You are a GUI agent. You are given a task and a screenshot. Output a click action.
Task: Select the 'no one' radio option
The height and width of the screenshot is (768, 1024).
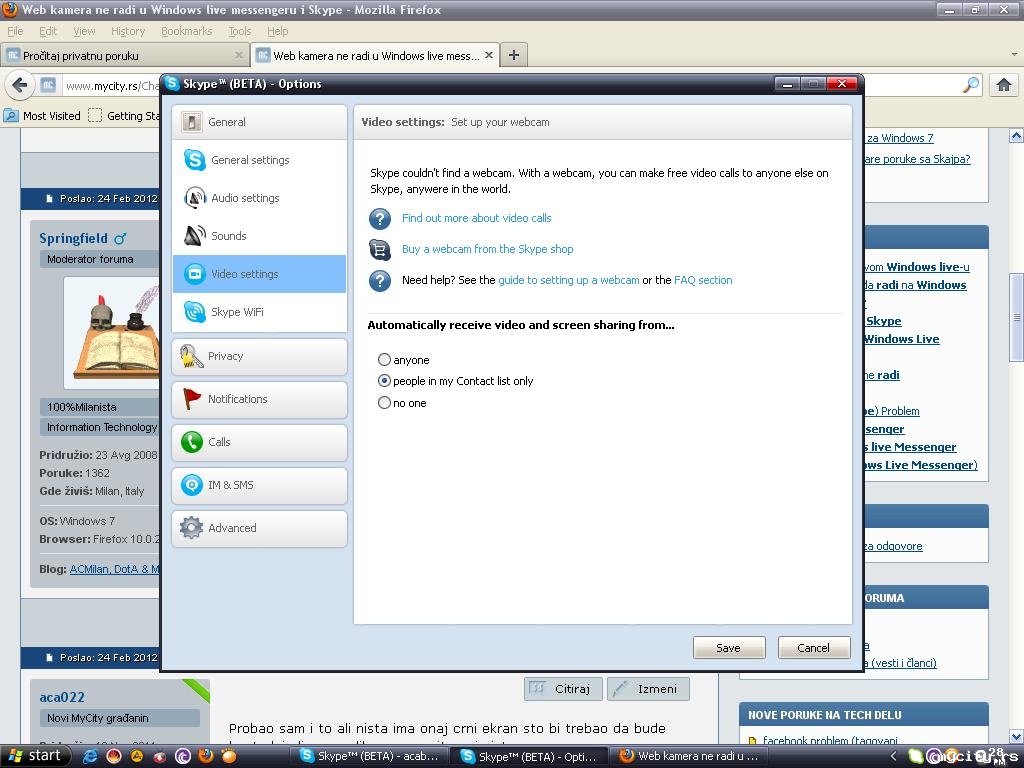(x=385, y=403)
